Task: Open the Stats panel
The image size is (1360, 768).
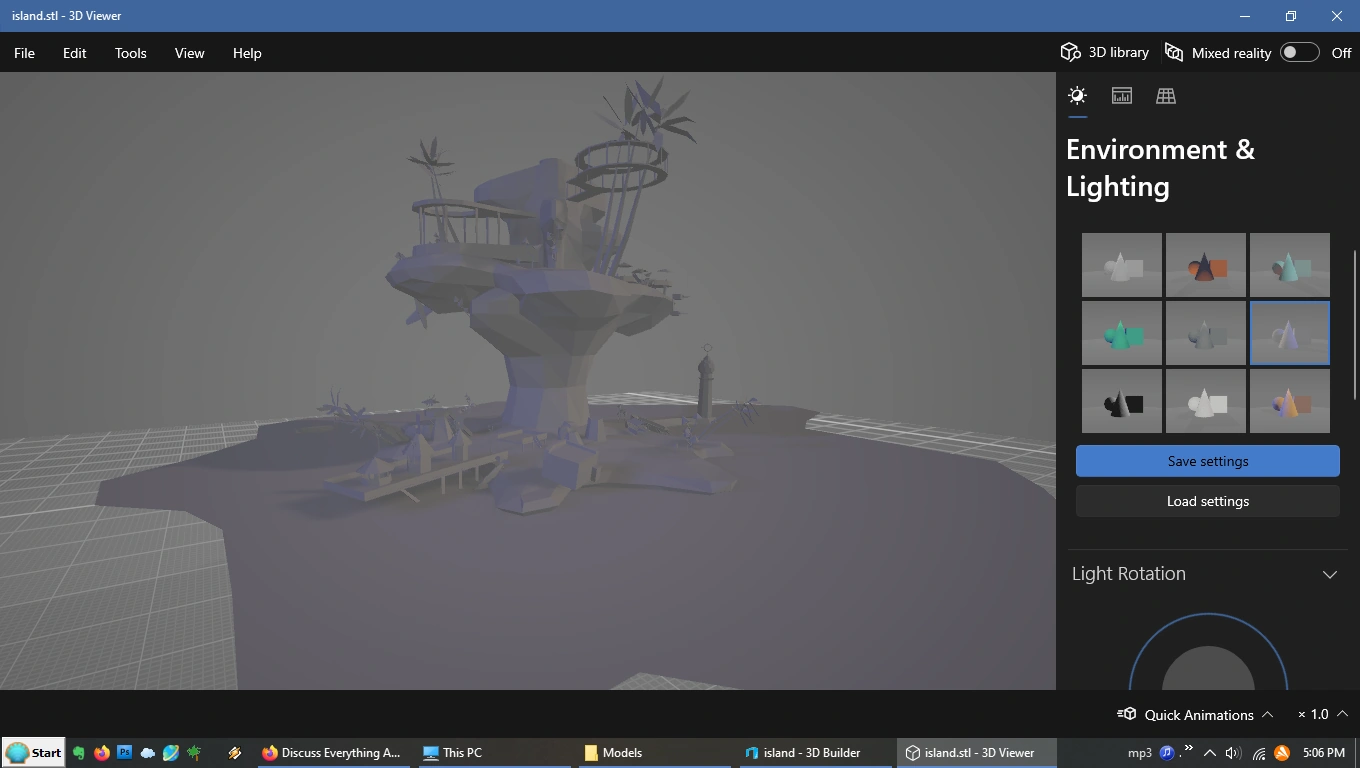Action: (x=1121, y=95)
